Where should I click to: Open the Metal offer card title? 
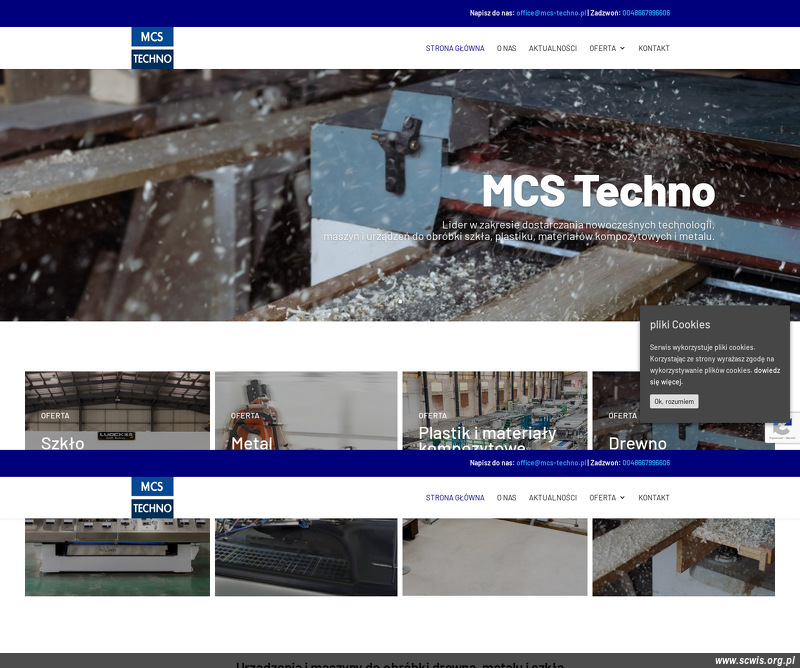[x=252, y=442]
